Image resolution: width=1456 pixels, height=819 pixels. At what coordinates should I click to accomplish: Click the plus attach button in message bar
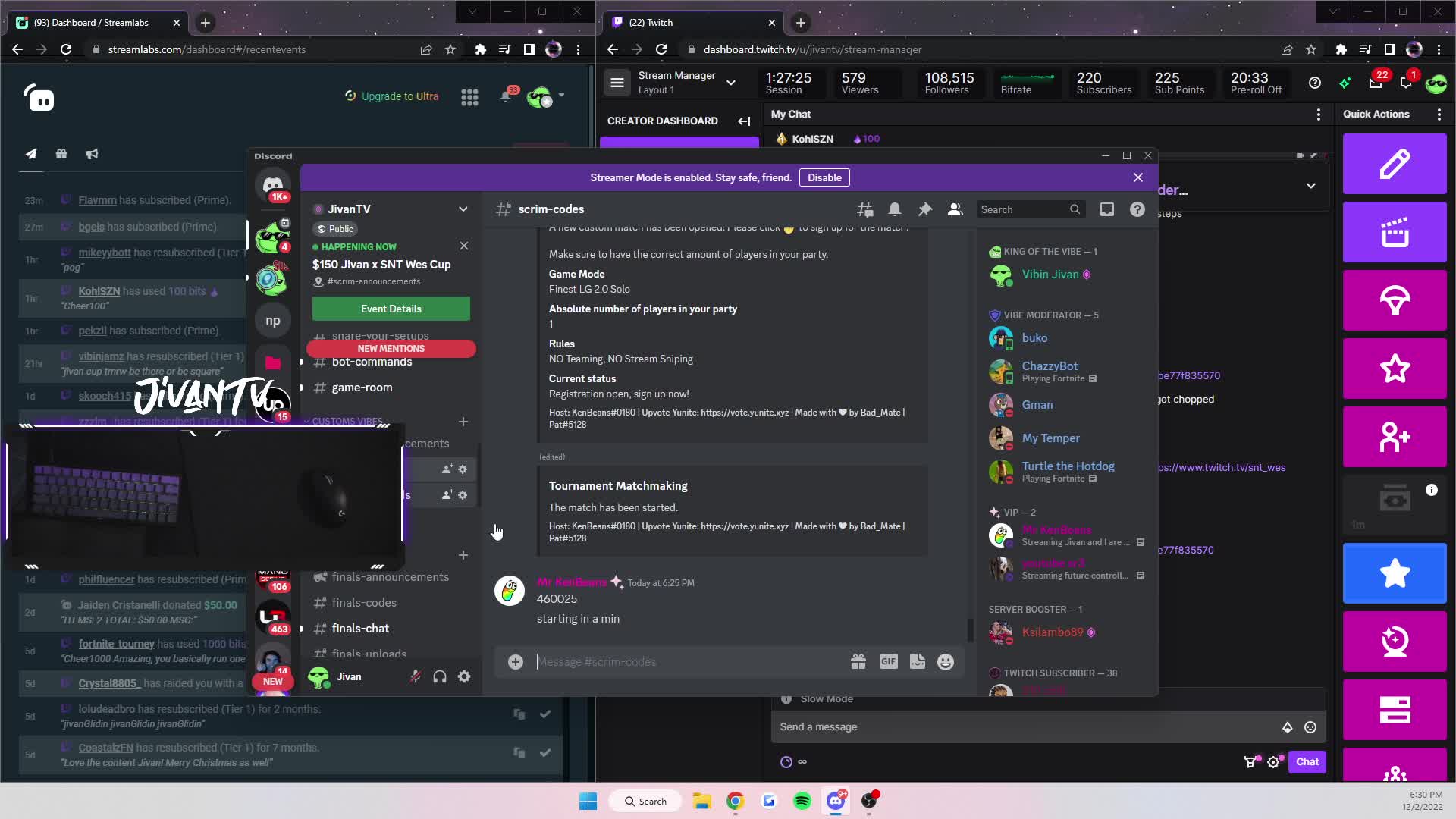click(516, 662)
